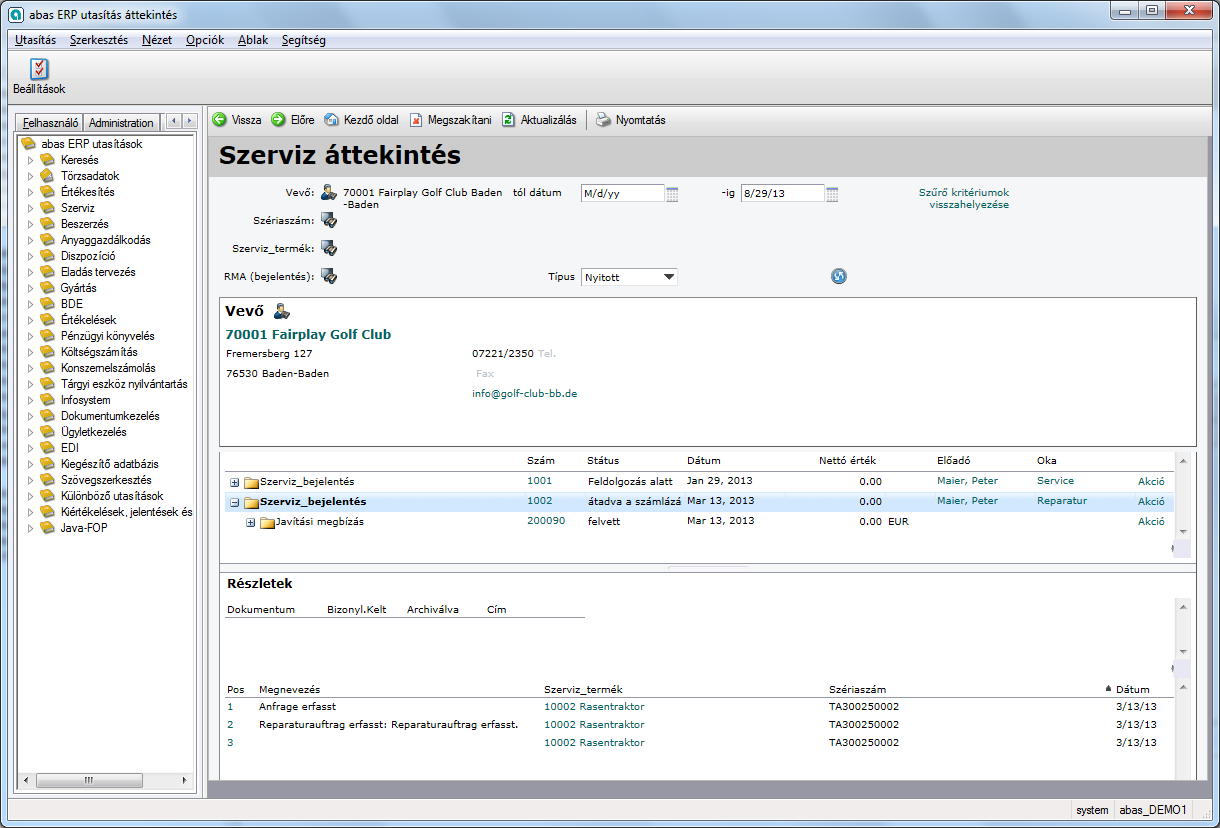Open the Szerviz_termék lookup icon
Image resolution: width=1220 pixels, height=828 pixels.
pyautogui.click(x=328, y=248)
